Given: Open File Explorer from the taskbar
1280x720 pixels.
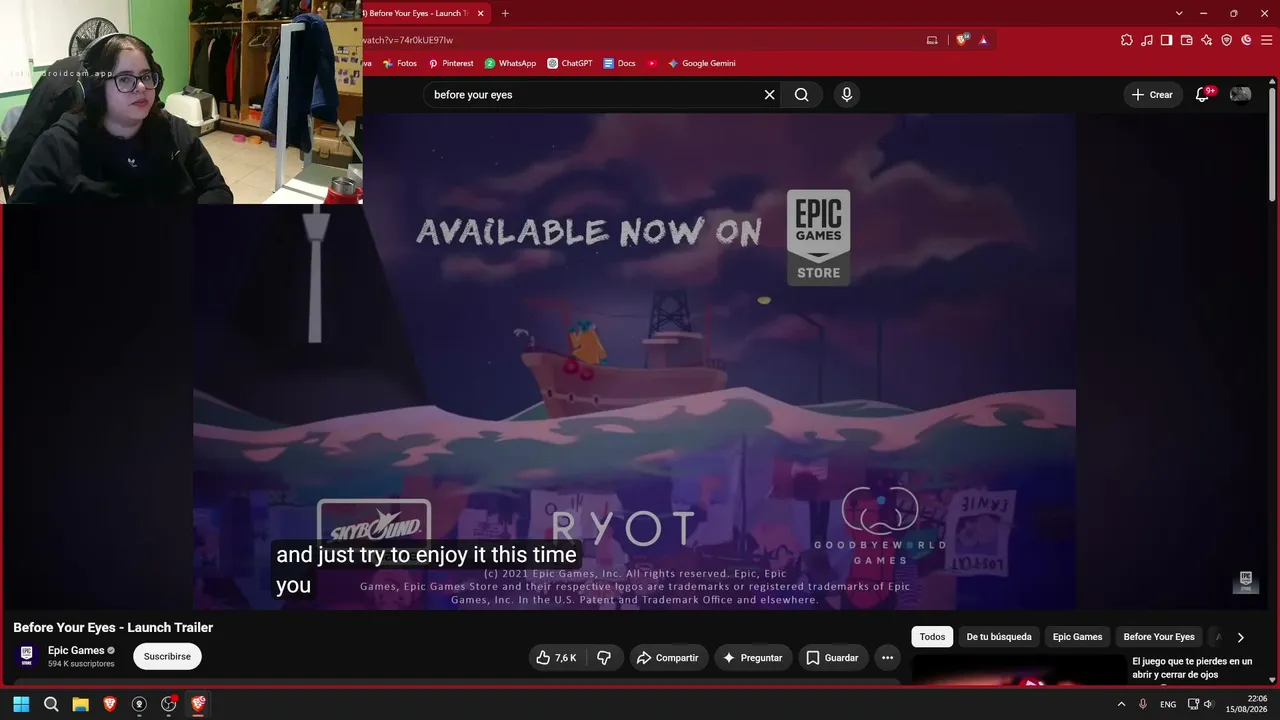Looking at the screenshot, I should pos(80,704).
